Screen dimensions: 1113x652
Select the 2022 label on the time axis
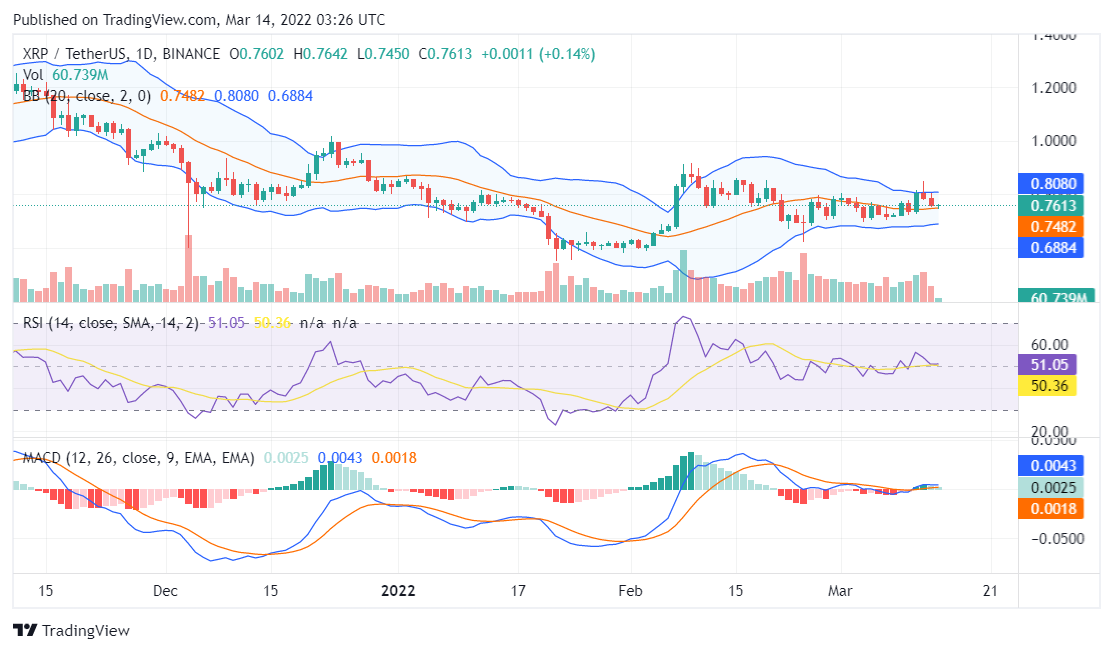point(399,590)
